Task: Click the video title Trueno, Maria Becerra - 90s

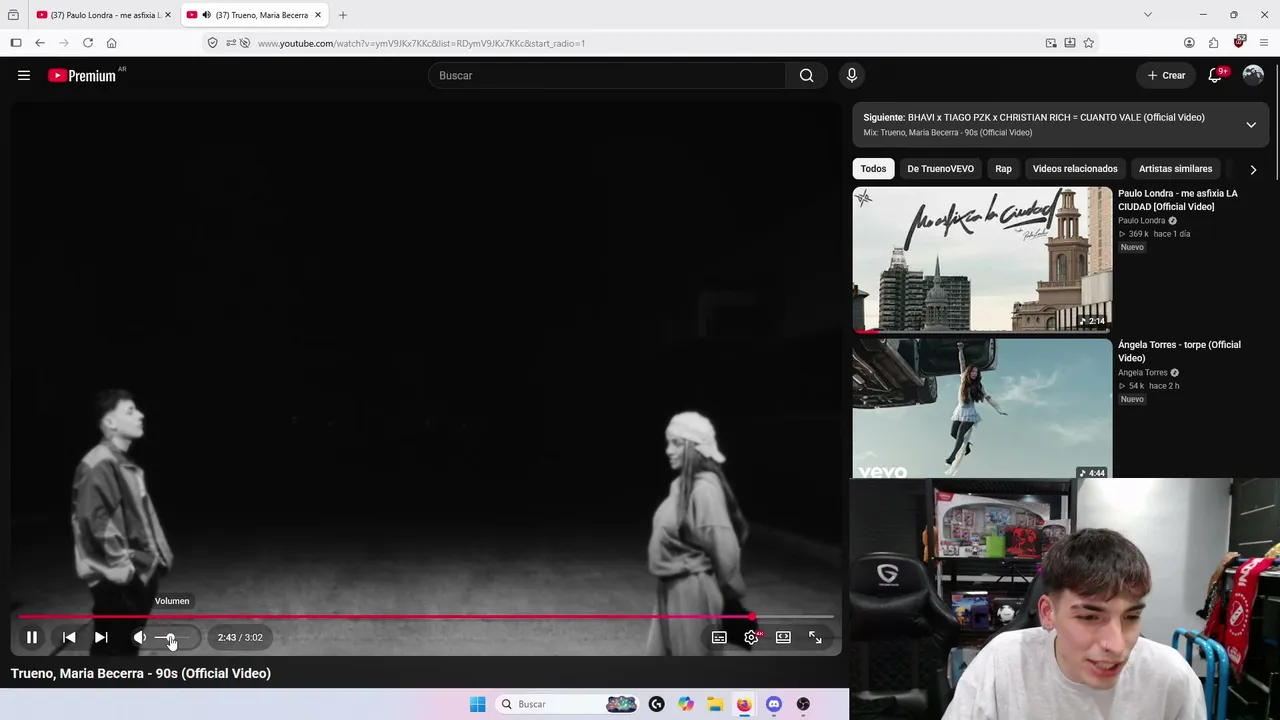Action: (141, 673)
